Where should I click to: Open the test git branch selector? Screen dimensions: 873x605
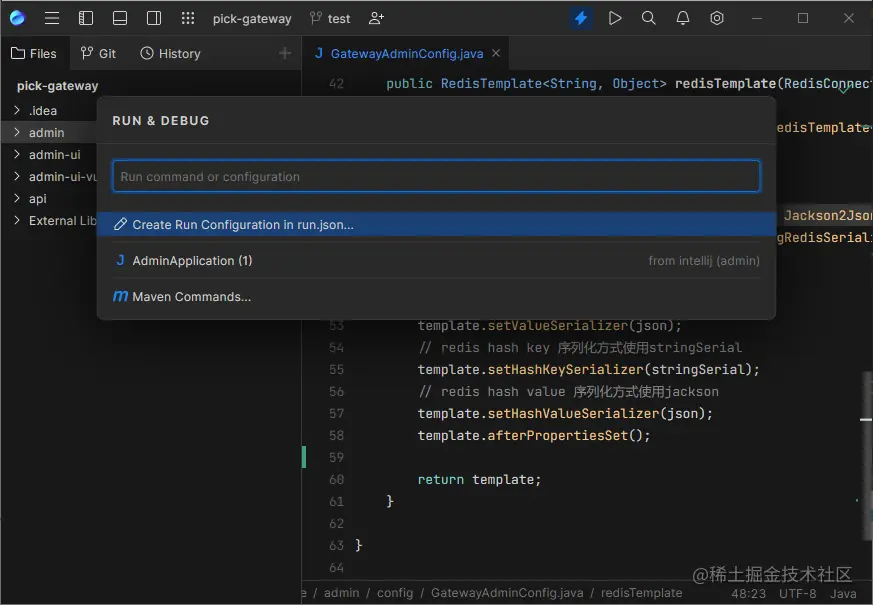(x=330, y=19)
